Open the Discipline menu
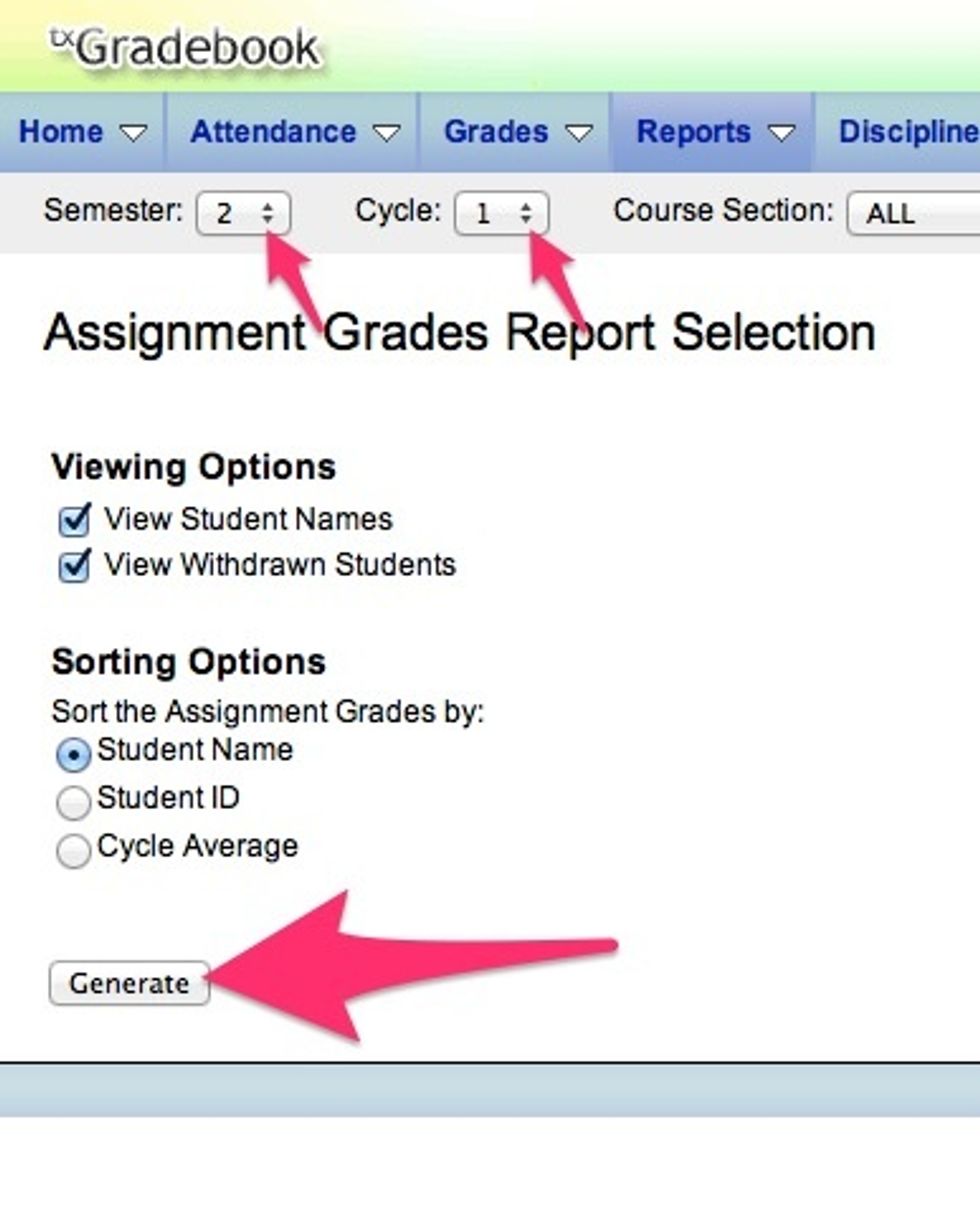The image size is (980, 1213). point(907,132)
